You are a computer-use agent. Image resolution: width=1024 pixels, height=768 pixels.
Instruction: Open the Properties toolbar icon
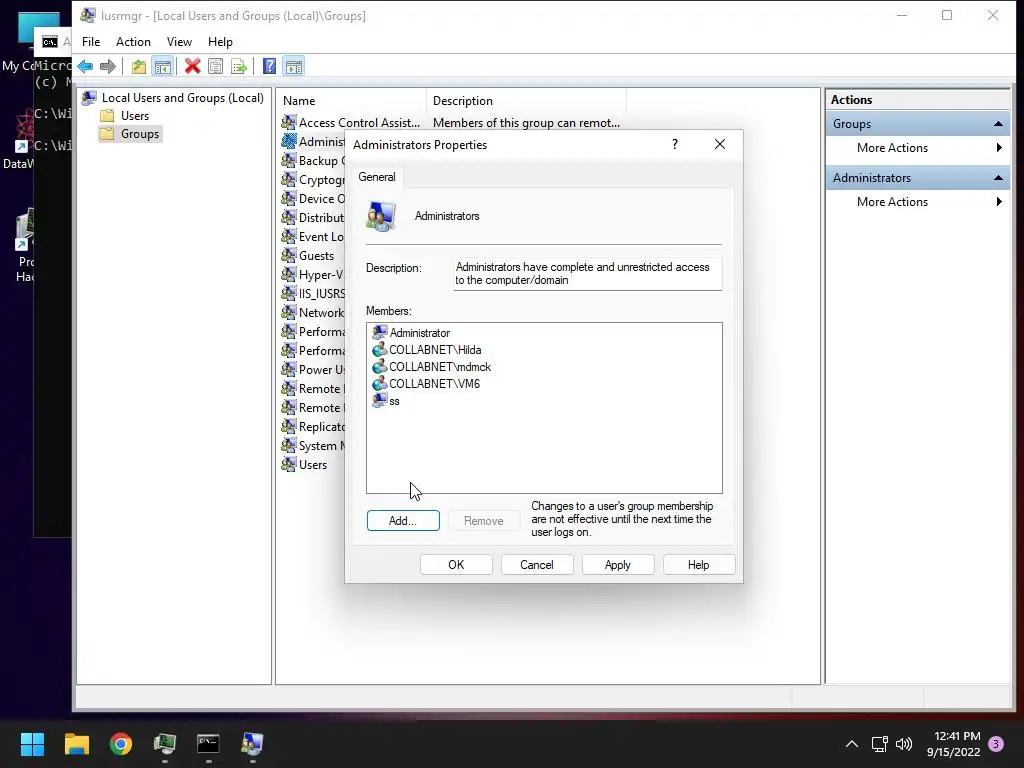pos(215,66)
